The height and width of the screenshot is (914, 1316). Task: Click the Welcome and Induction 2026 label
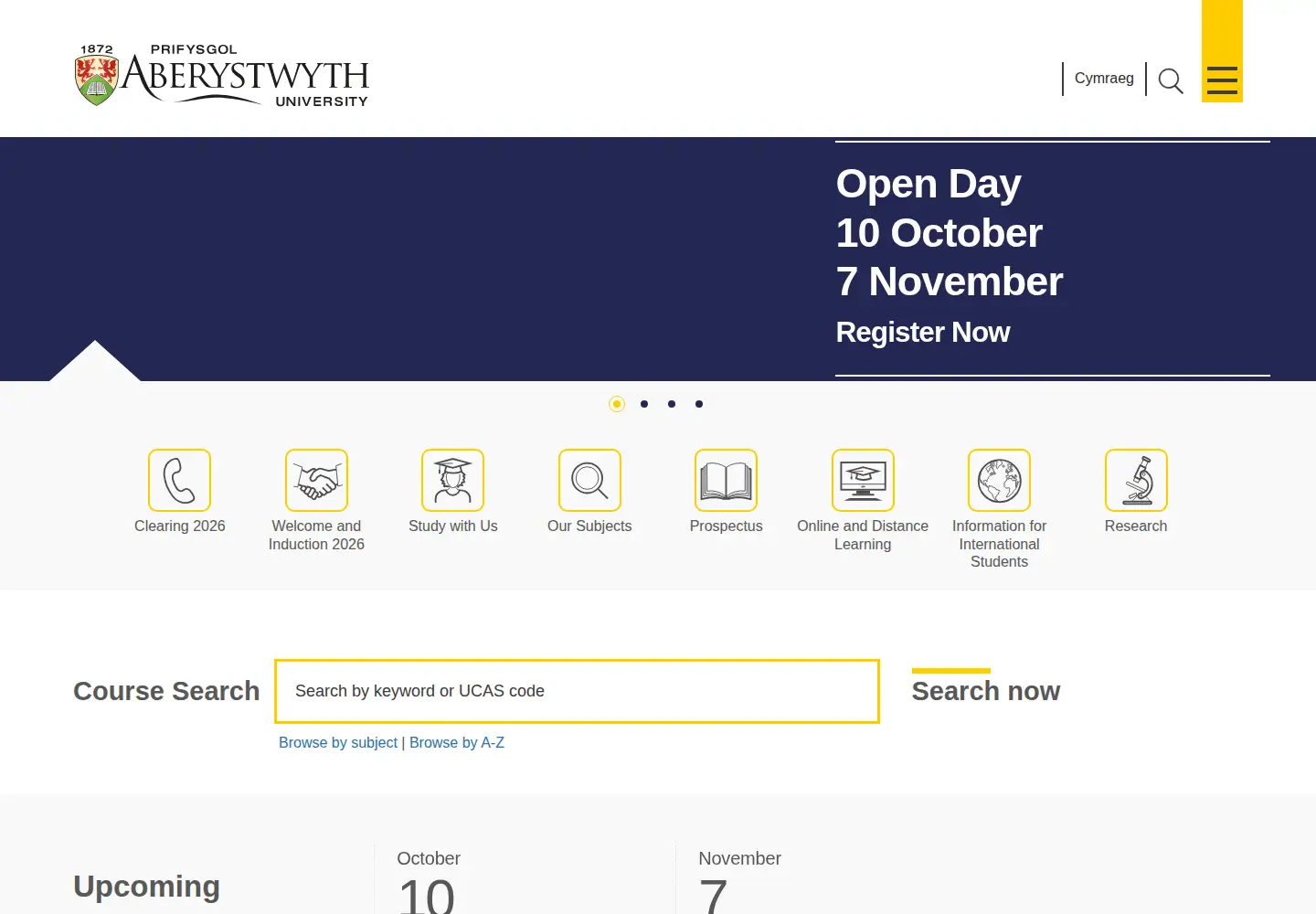pyautogui.click(x=316, y=536)
